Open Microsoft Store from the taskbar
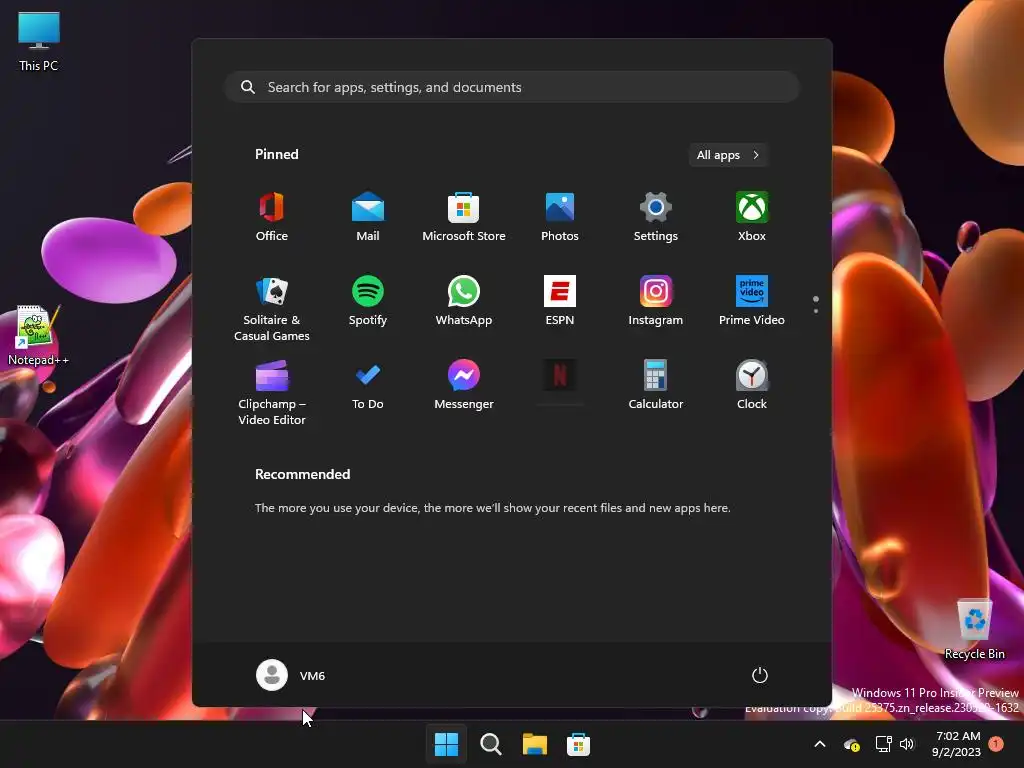 578,744
